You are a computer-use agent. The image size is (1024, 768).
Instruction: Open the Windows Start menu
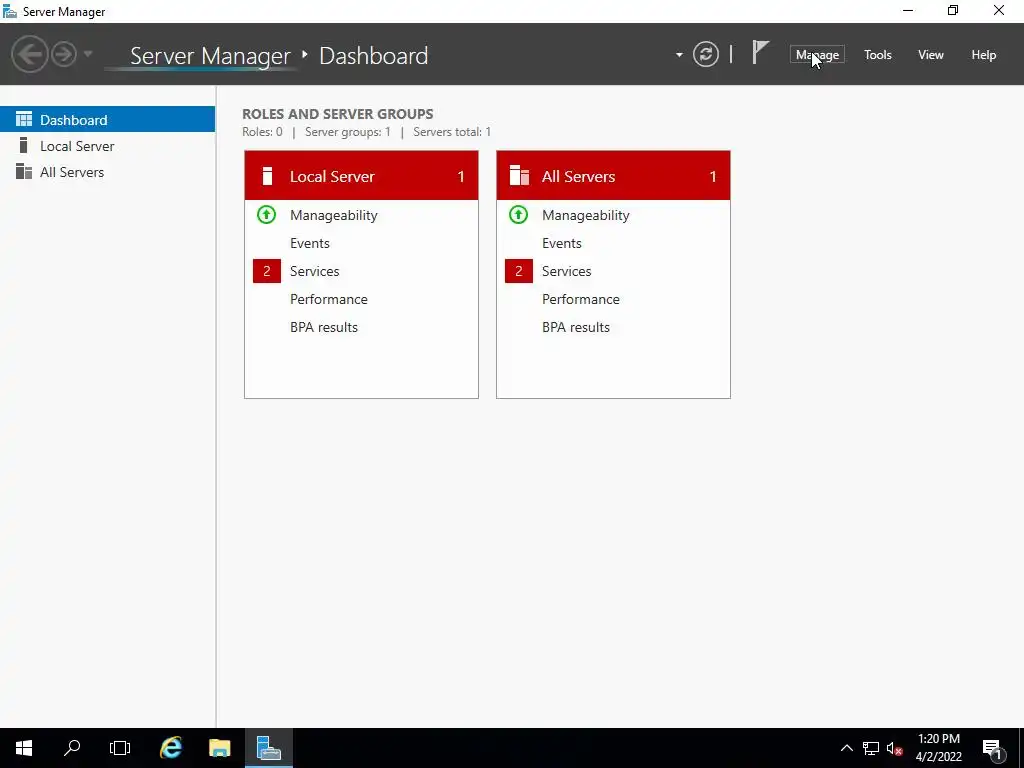24,748
